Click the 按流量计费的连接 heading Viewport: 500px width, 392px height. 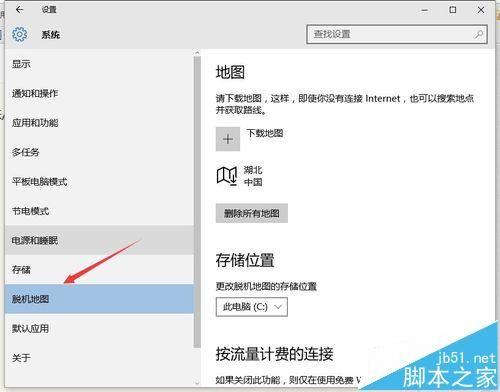(x=274, y=354)
